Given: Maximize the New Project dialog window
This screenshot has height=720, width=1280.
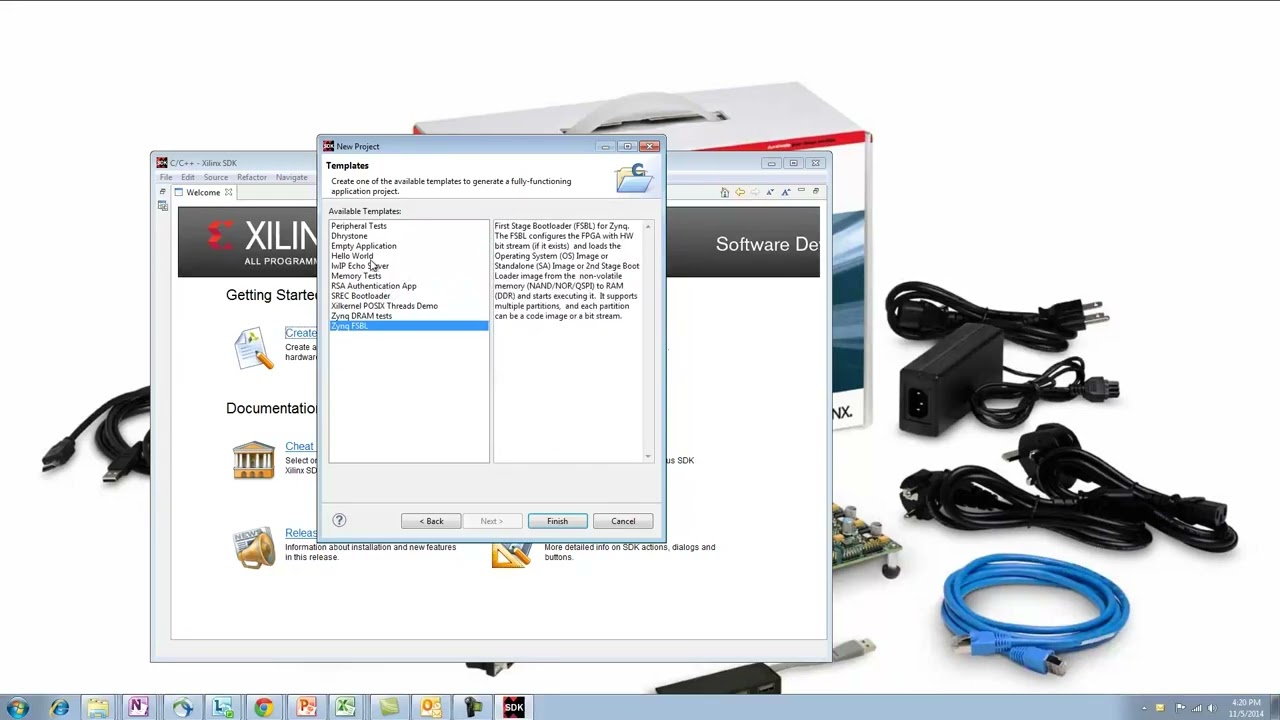Looking at the screenshot, I should pos(627,146).
